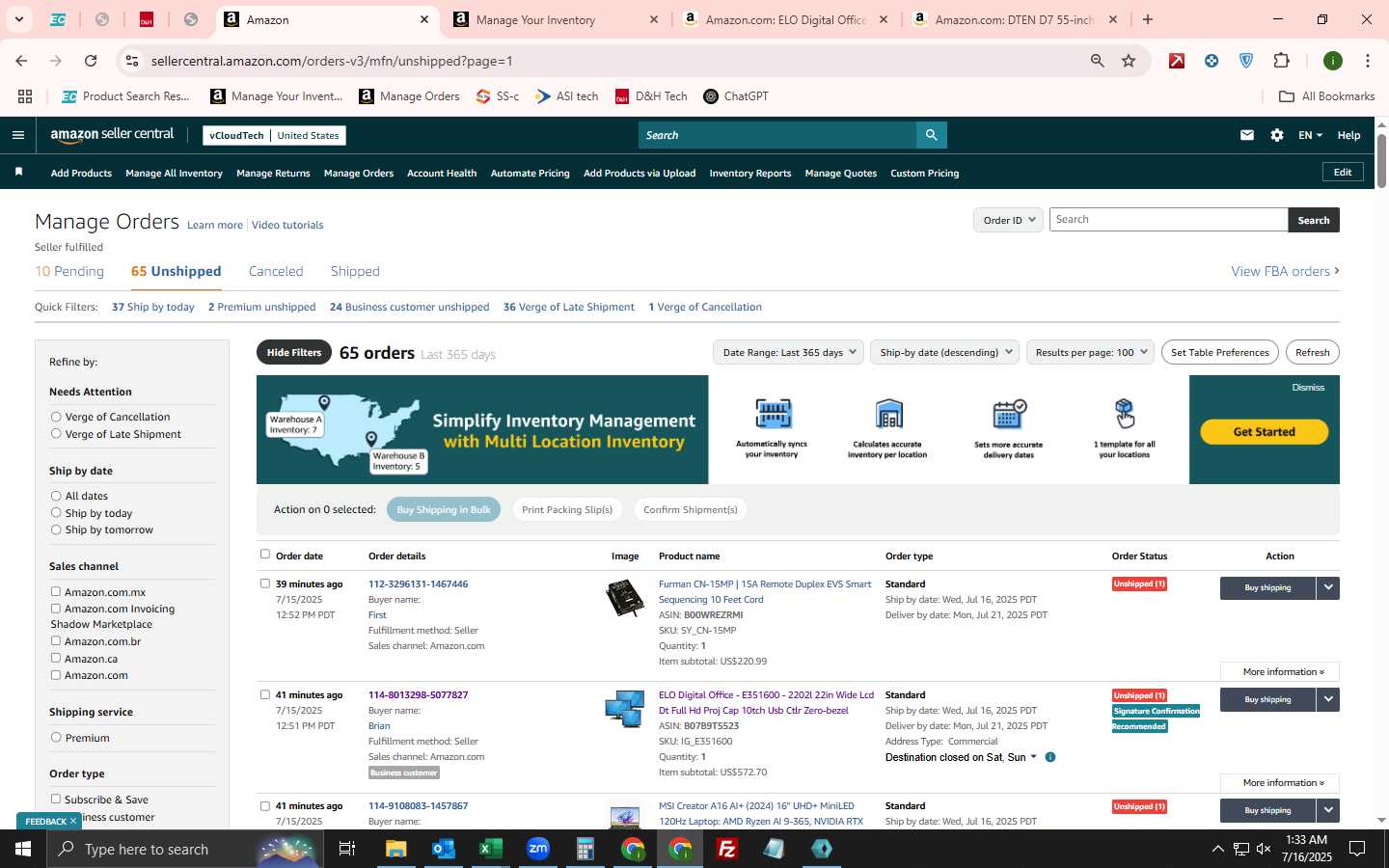This screenshot has width=1389, height=868.
Task: Expand Buy shipping arrow for Furman order
Action: click(x=1328, y=587)
